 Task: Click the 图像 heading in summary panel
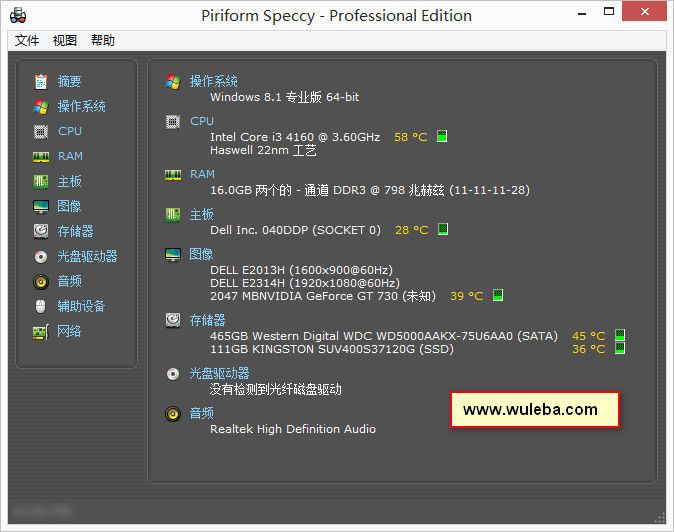pyautogui.click(x=201, y=254)
